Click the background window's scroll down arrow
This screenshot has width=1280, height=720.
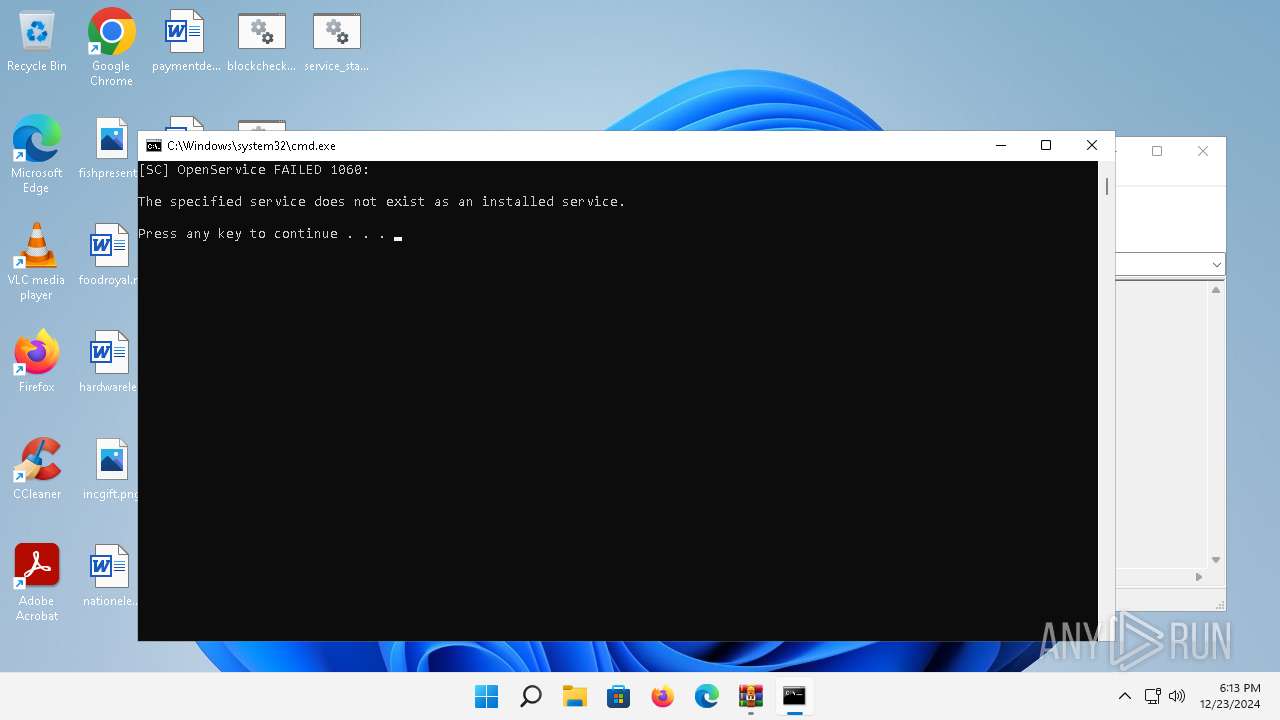pos(1216,560)
